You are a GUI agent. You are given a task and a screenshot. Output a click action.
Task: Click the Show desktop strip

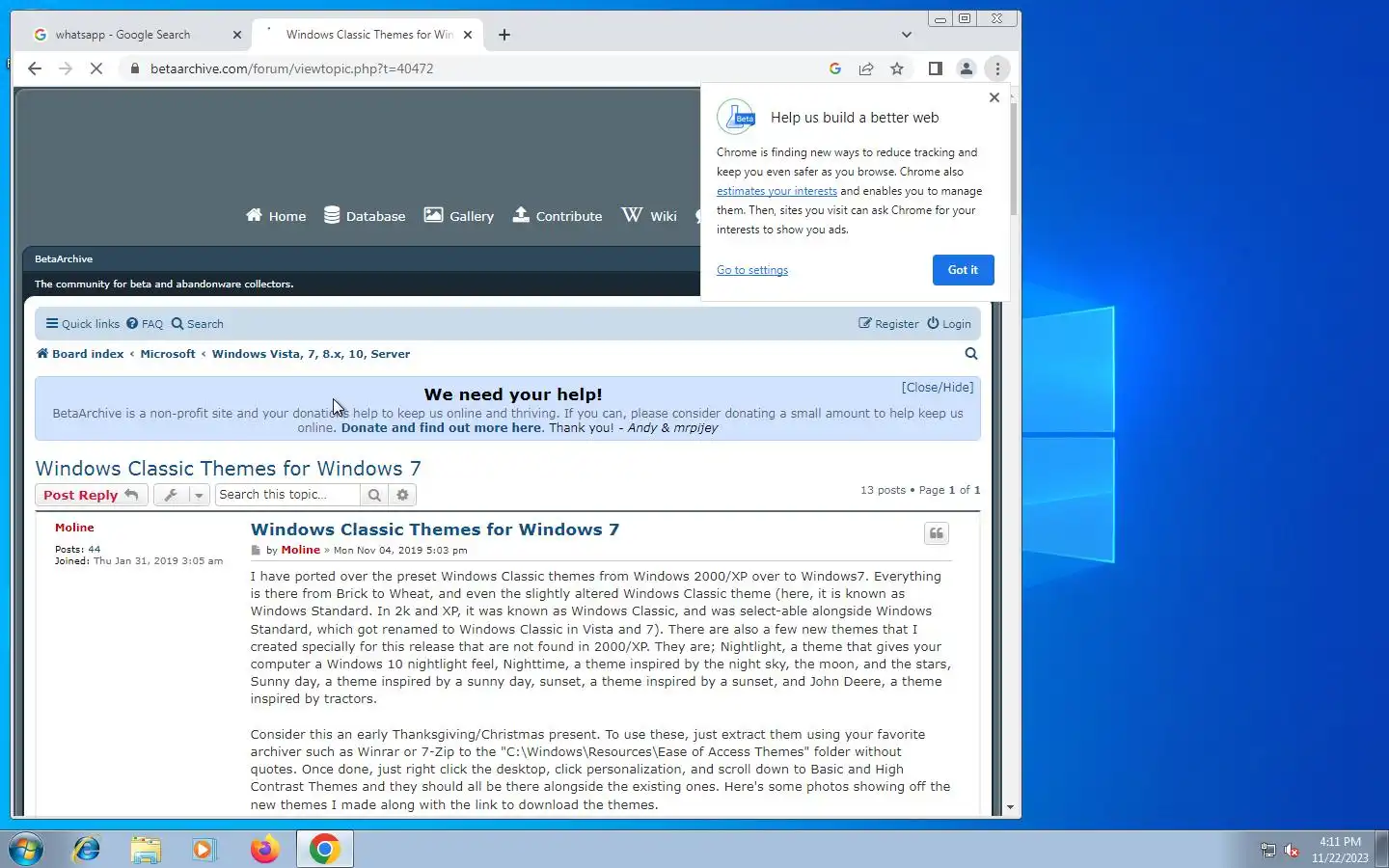pos(1381,850)
